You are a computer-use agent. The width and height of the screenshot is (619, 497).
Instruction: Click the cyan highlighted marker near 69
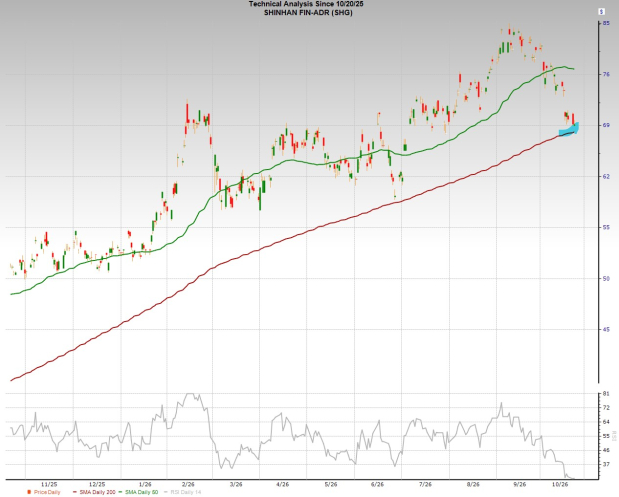(x=569, y=129)
